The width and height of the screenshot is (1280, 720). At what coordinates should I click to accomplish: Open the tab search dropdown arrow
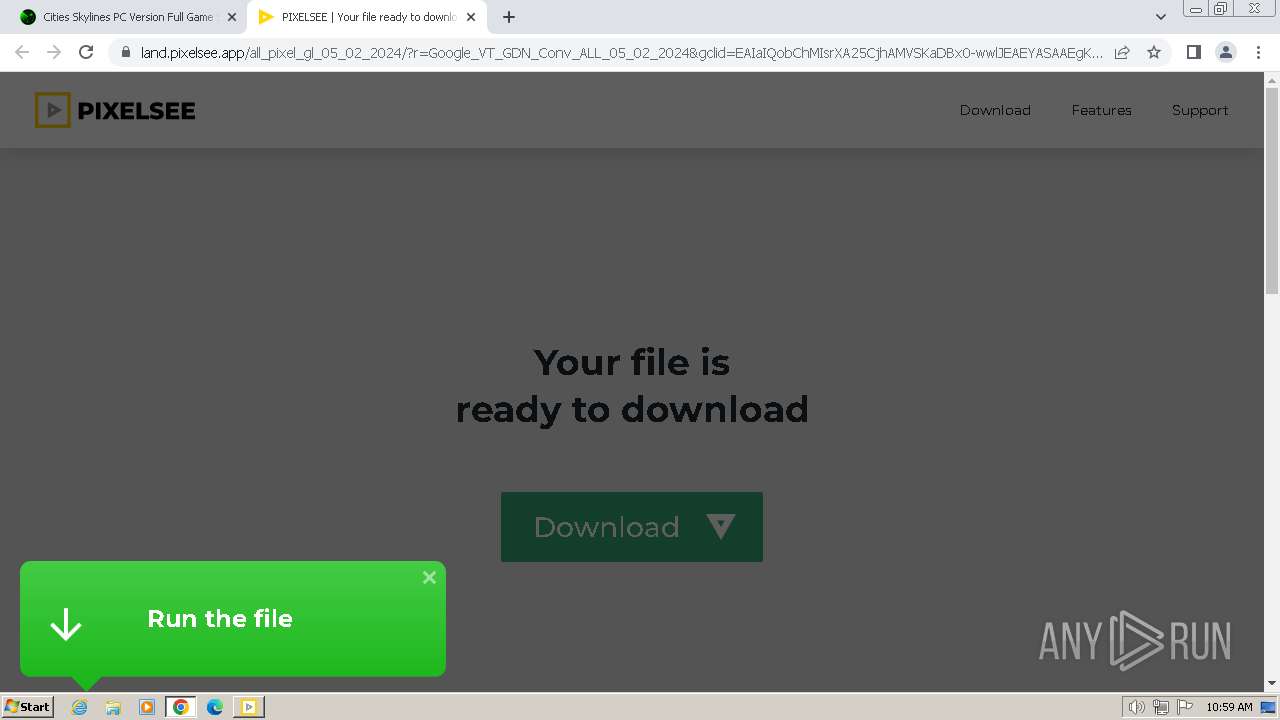(x=1161, y=17)
